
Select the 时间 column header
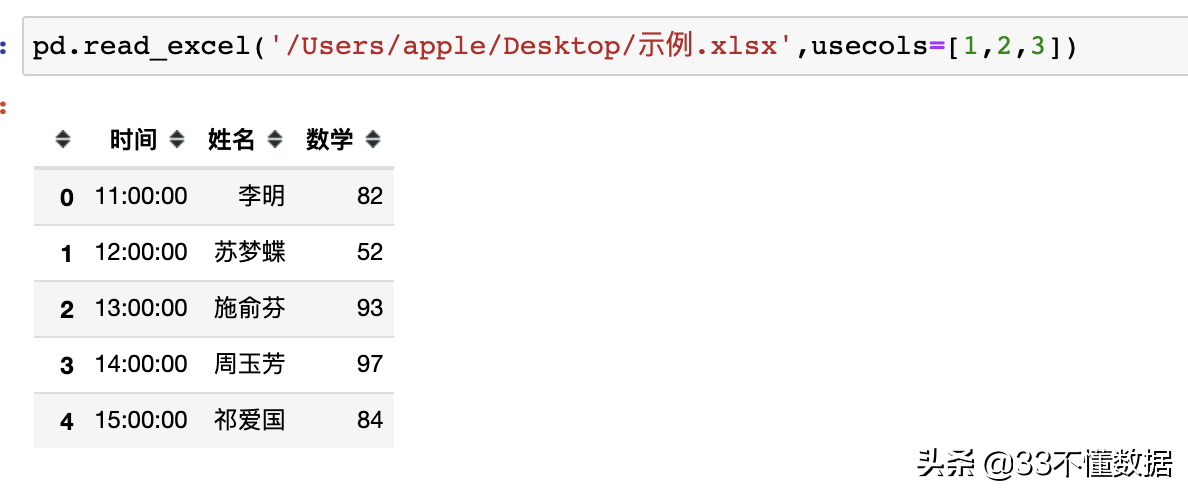[x=133, y=139]
